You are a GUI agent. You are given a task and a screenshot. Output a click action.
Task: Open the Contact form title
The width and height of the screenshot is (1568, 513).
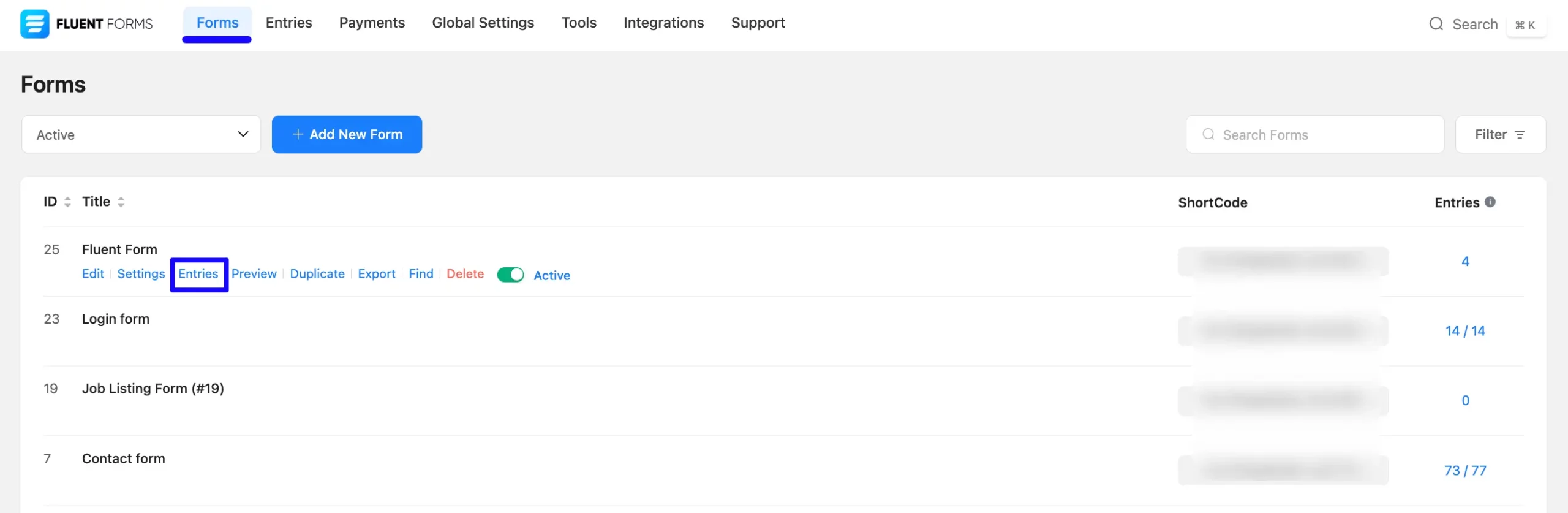tap(124, 458)
